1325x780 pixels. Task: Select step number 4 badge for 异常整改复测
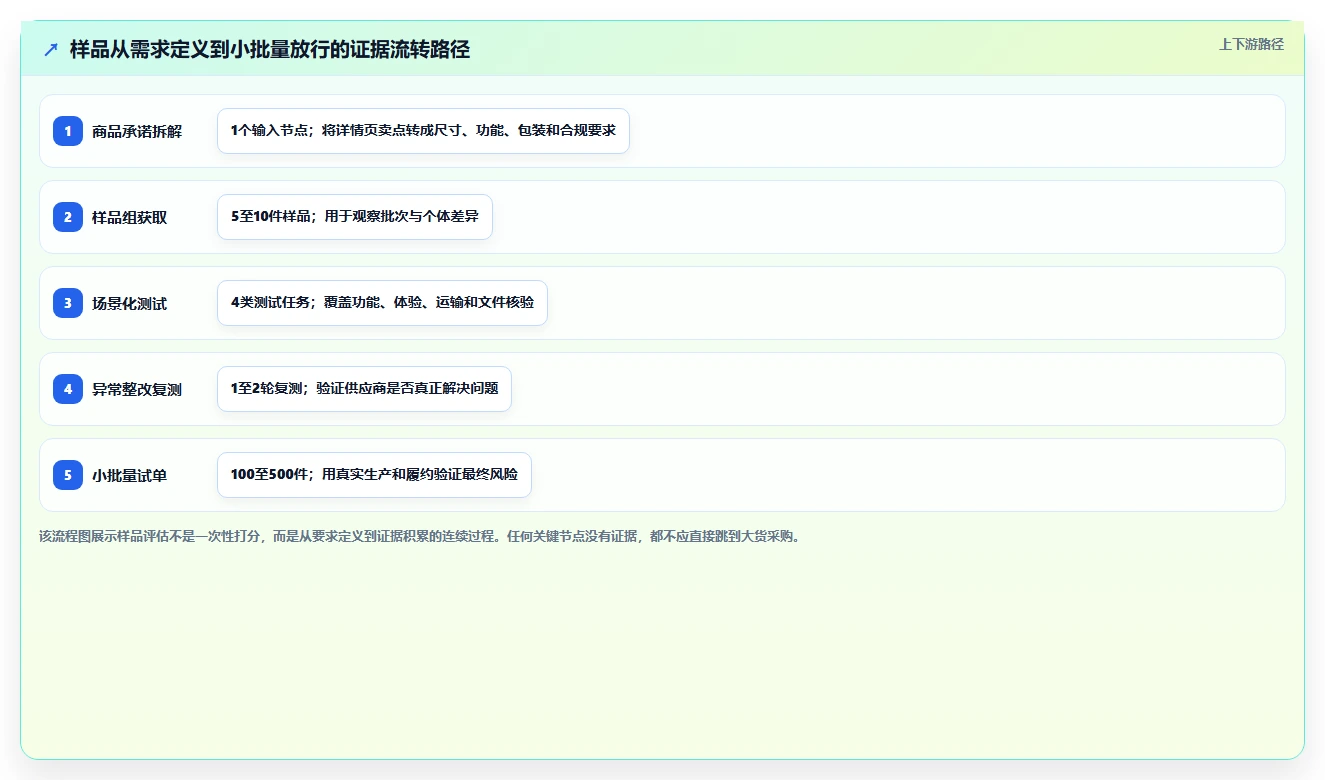coord(68,389)
